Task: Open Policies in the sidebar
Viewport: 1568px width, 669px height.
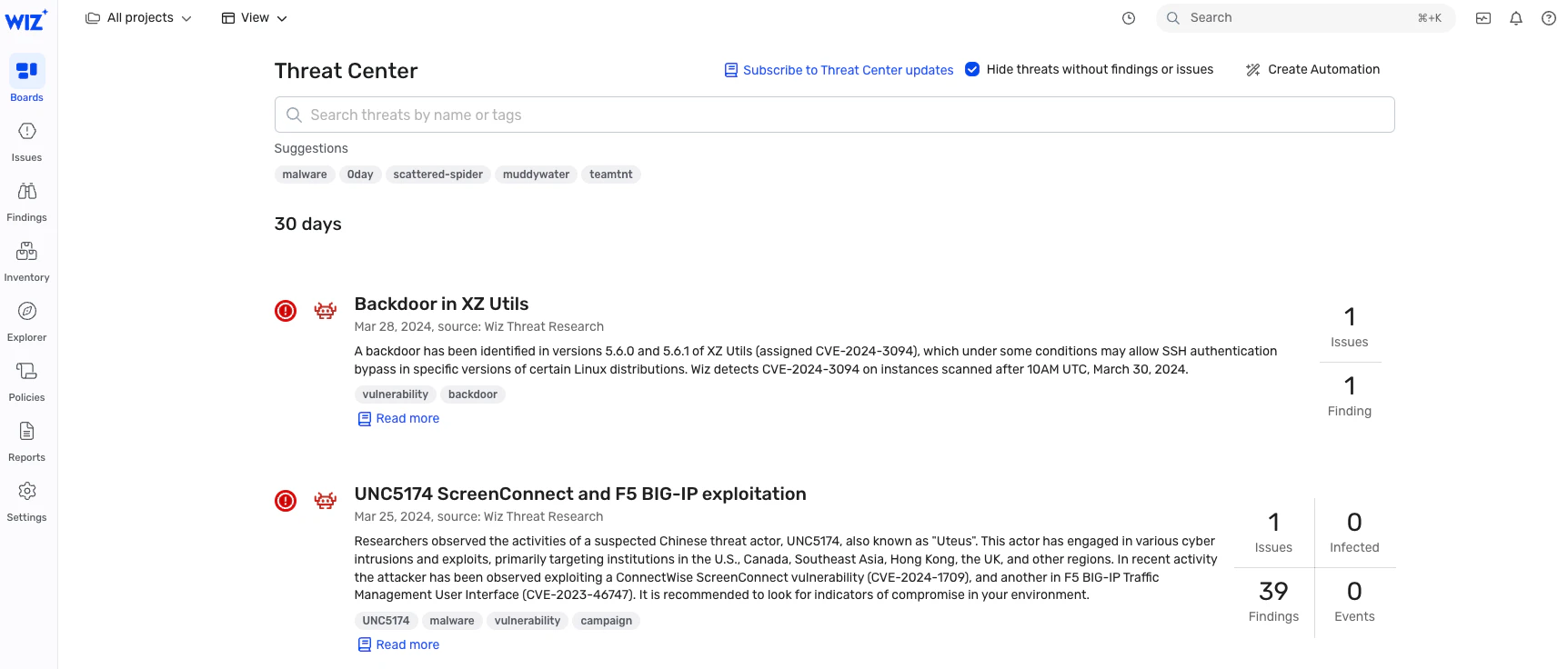Action: tap(26, 372)
